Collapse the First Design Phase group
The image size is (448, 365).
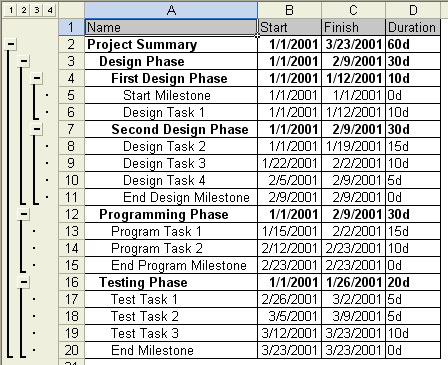point(37,78)
